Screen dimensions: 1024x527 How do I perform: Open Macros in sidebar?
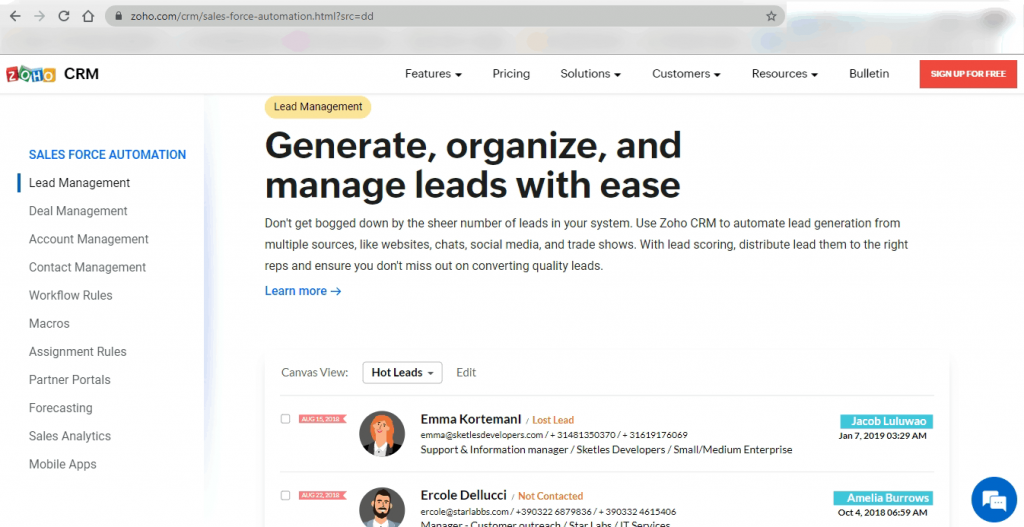tap(49, 323)
